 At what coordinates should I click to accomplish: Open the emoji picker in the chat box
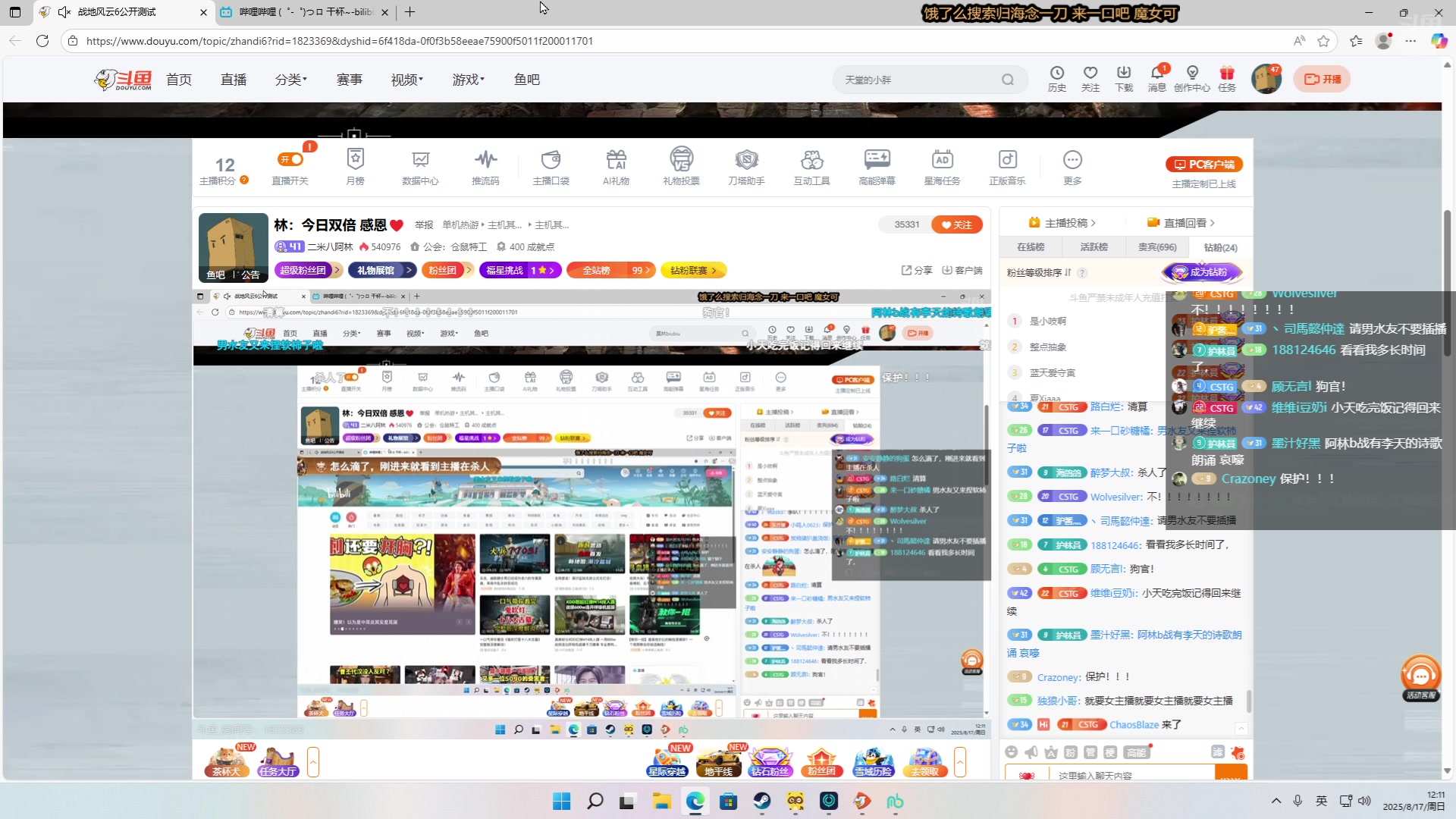[x=1011, y=752]
